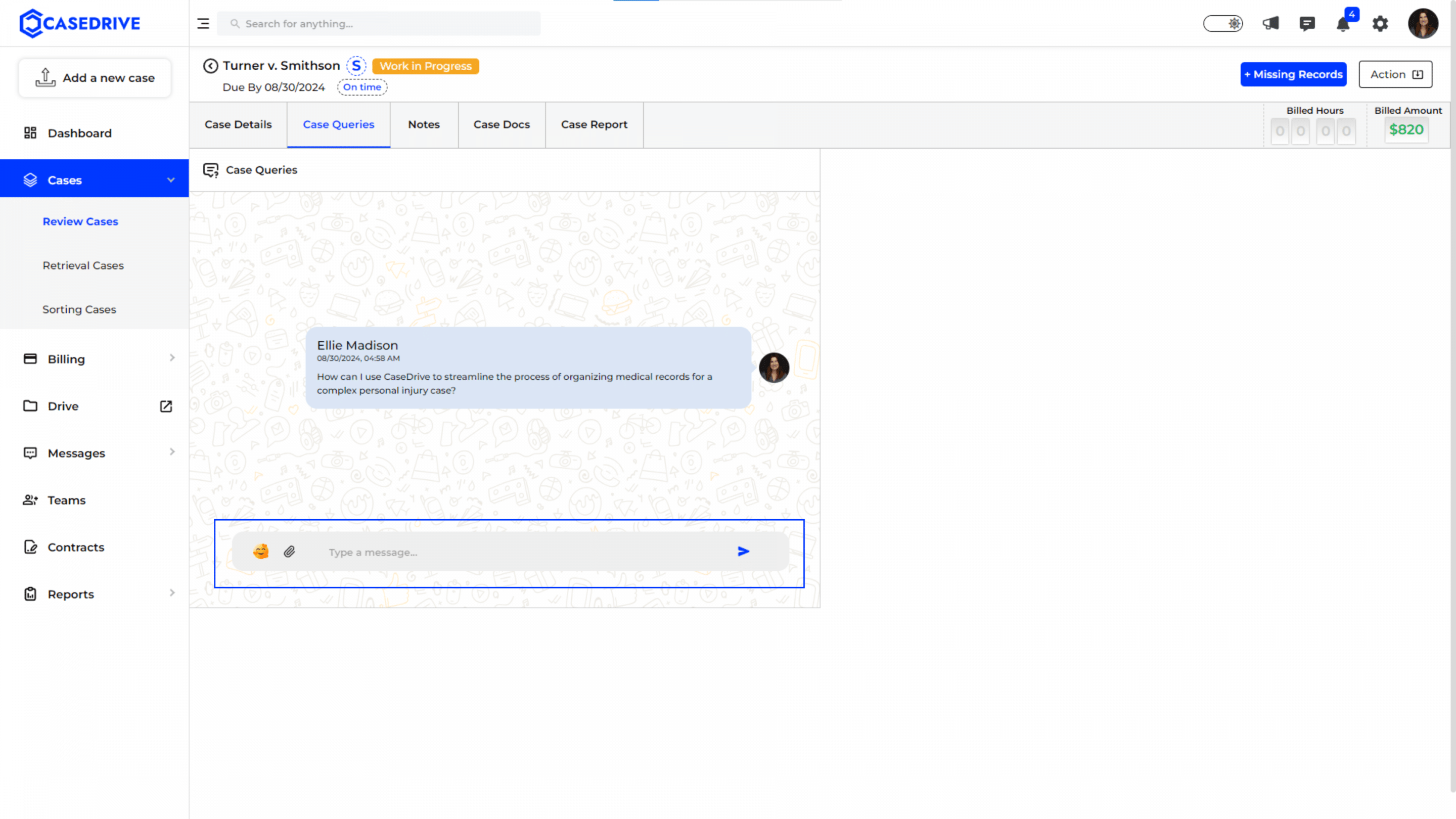Screen dimensions: 1456x819
Task: Click the Work in Progress status badge
Action: 426,66
